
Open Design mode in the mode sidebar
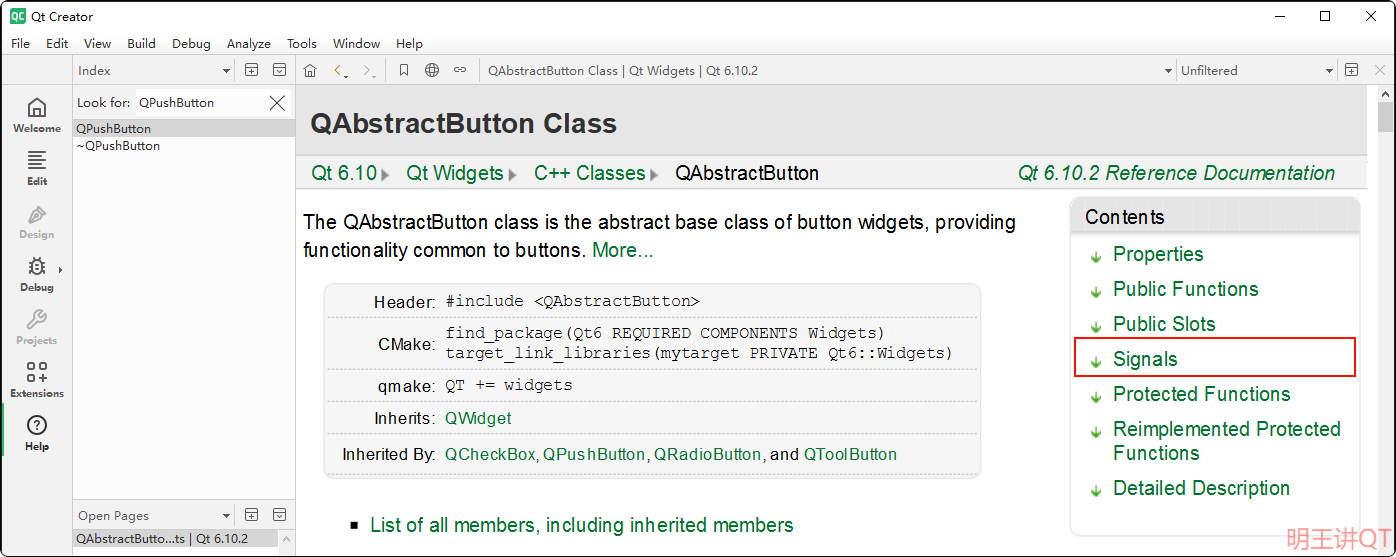tap(37, 221)
